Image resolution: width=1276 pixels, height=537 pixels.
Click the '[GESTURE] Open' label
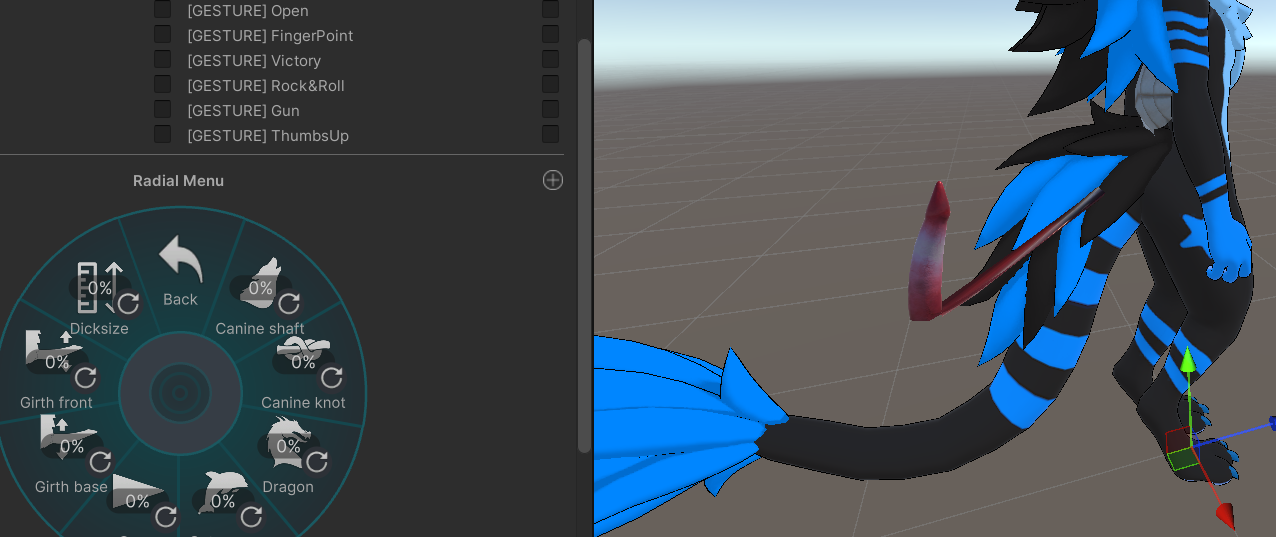coord(248,11)
